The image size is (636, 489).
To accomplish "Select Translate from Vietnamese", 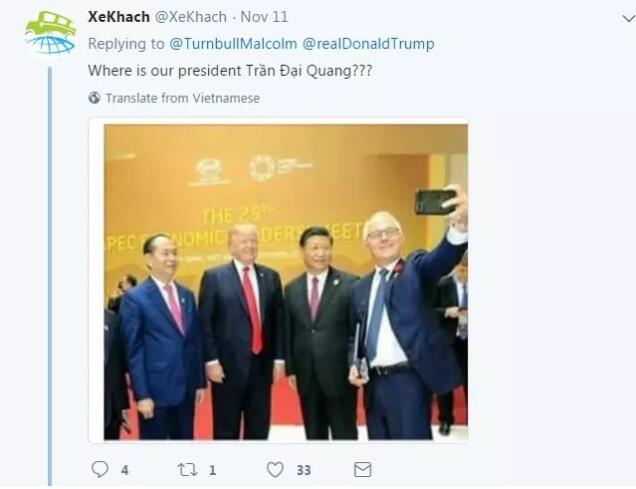I will 183,98.
